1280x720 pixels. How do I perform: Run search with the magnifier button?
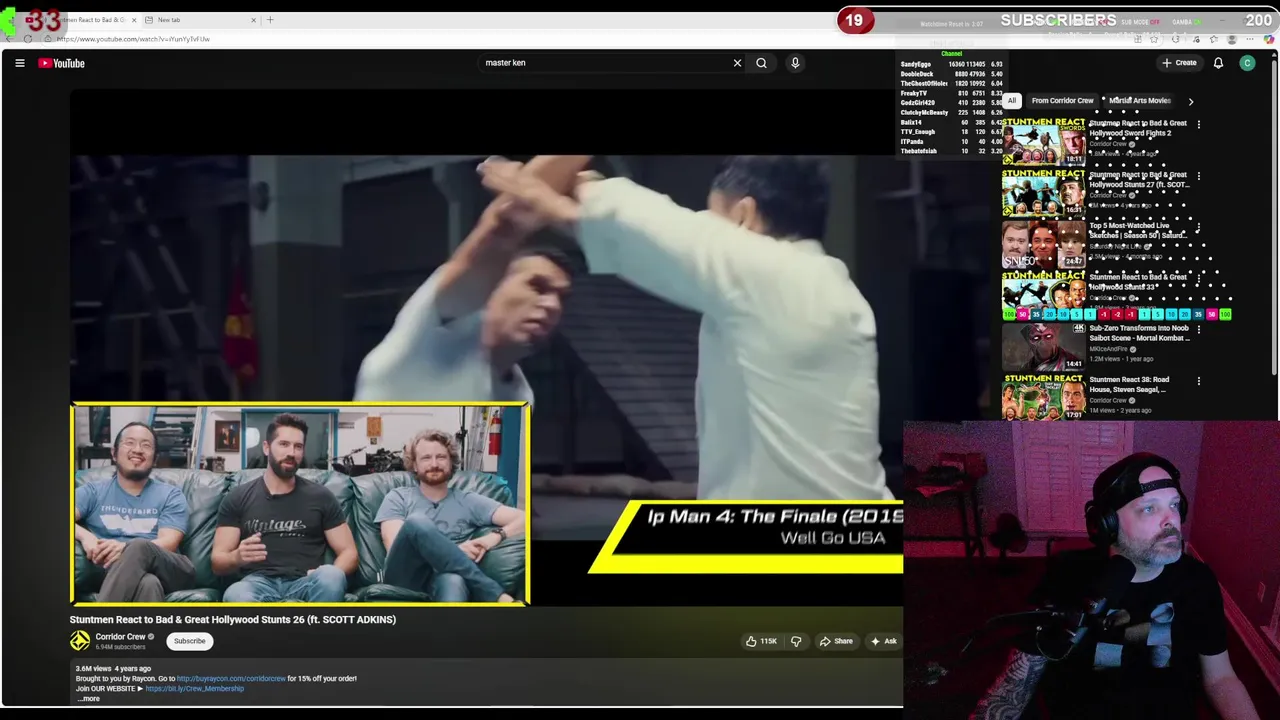(761, 63)
